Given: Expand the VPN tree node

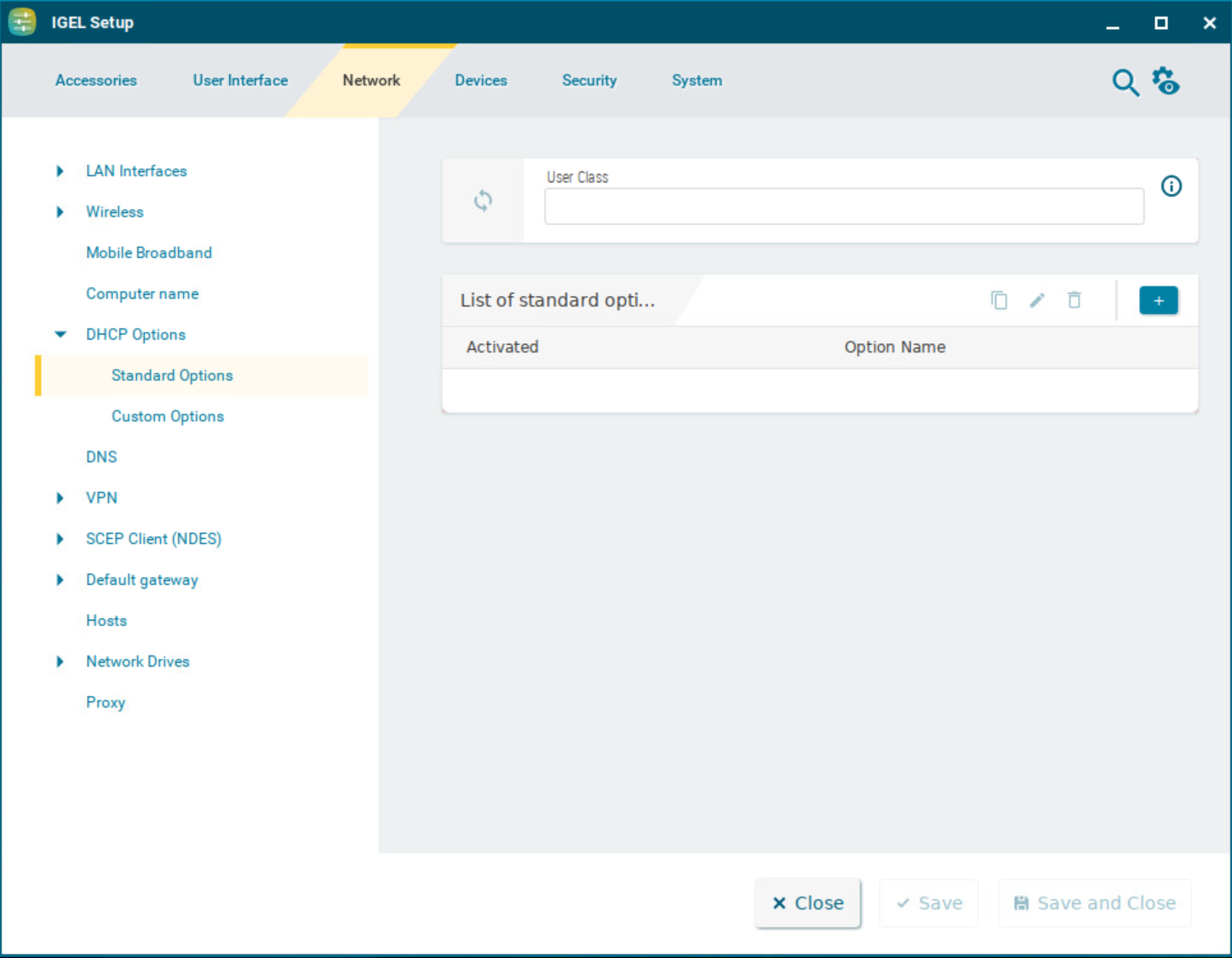Looking at the screenshot, I should (60, 497).
